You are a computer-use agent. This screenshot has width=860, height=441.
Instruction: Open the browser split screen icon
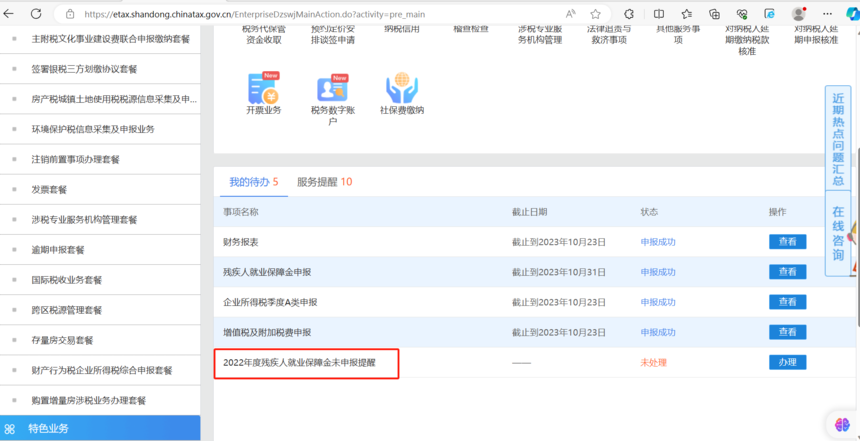click(x=658, y=14)
